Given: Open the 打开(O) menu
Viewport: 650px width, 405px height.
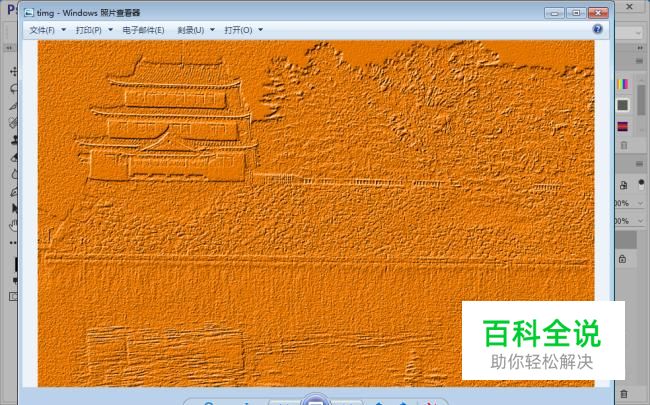Looking at the screenshot, I should click(x=238, y=30).
